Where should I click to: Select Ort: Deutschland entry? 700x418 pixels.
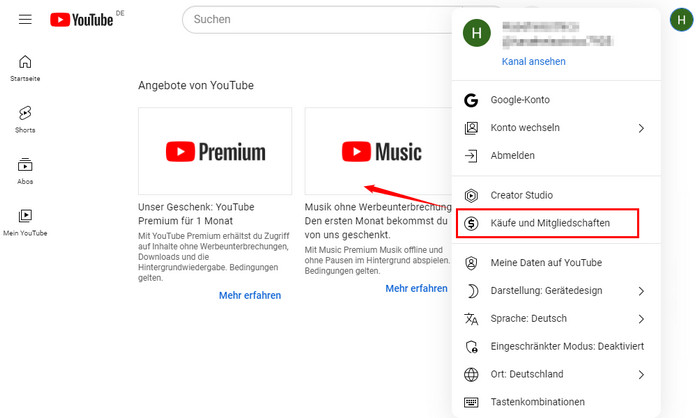tap(556, 374)
